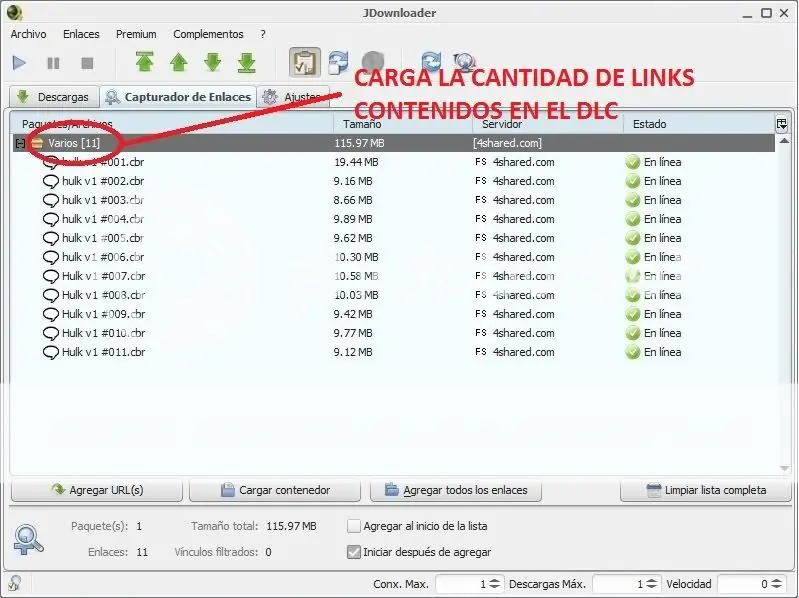Click the Descargas Máx. value field
799x598 pixels.
tap(619, 584)
